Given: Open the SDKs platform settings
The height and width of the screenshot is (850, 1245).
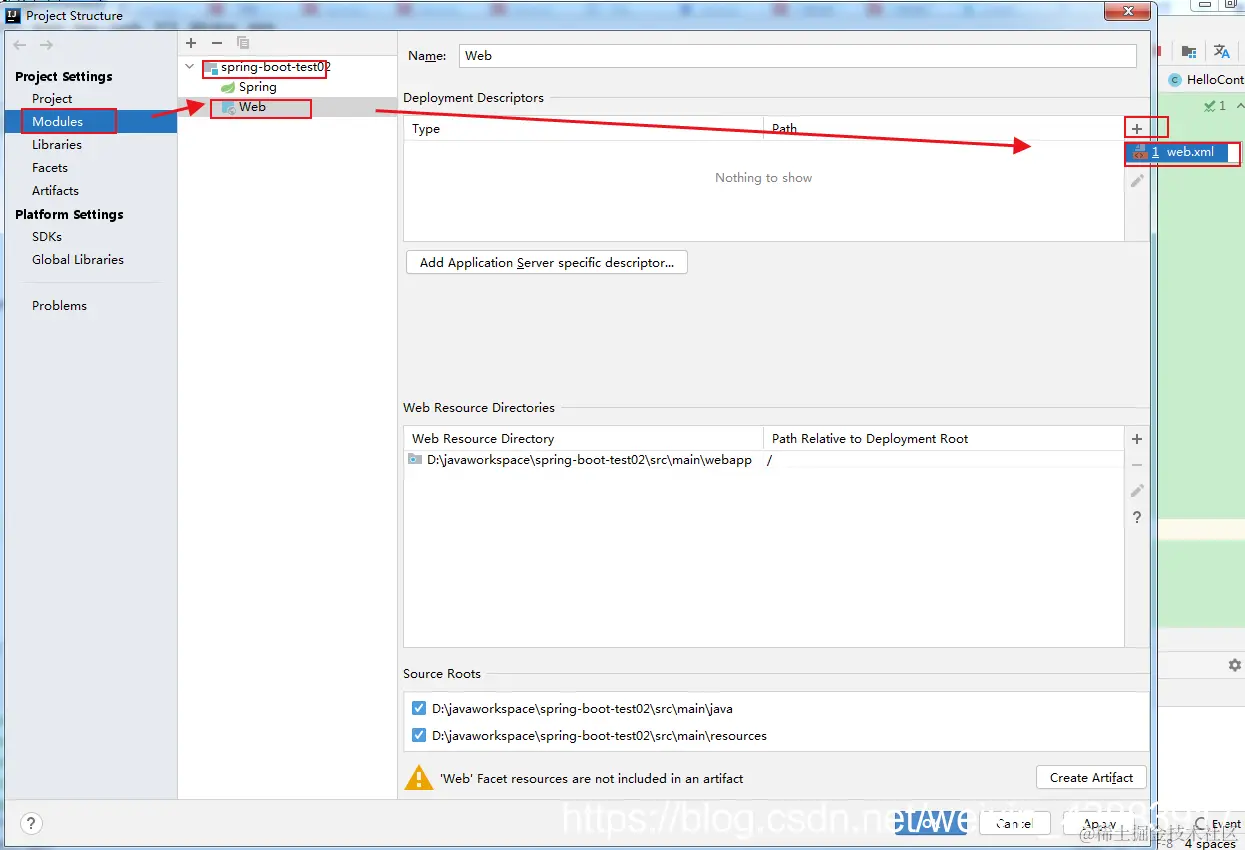Looking at the screenshot, I should coord(47,236).
